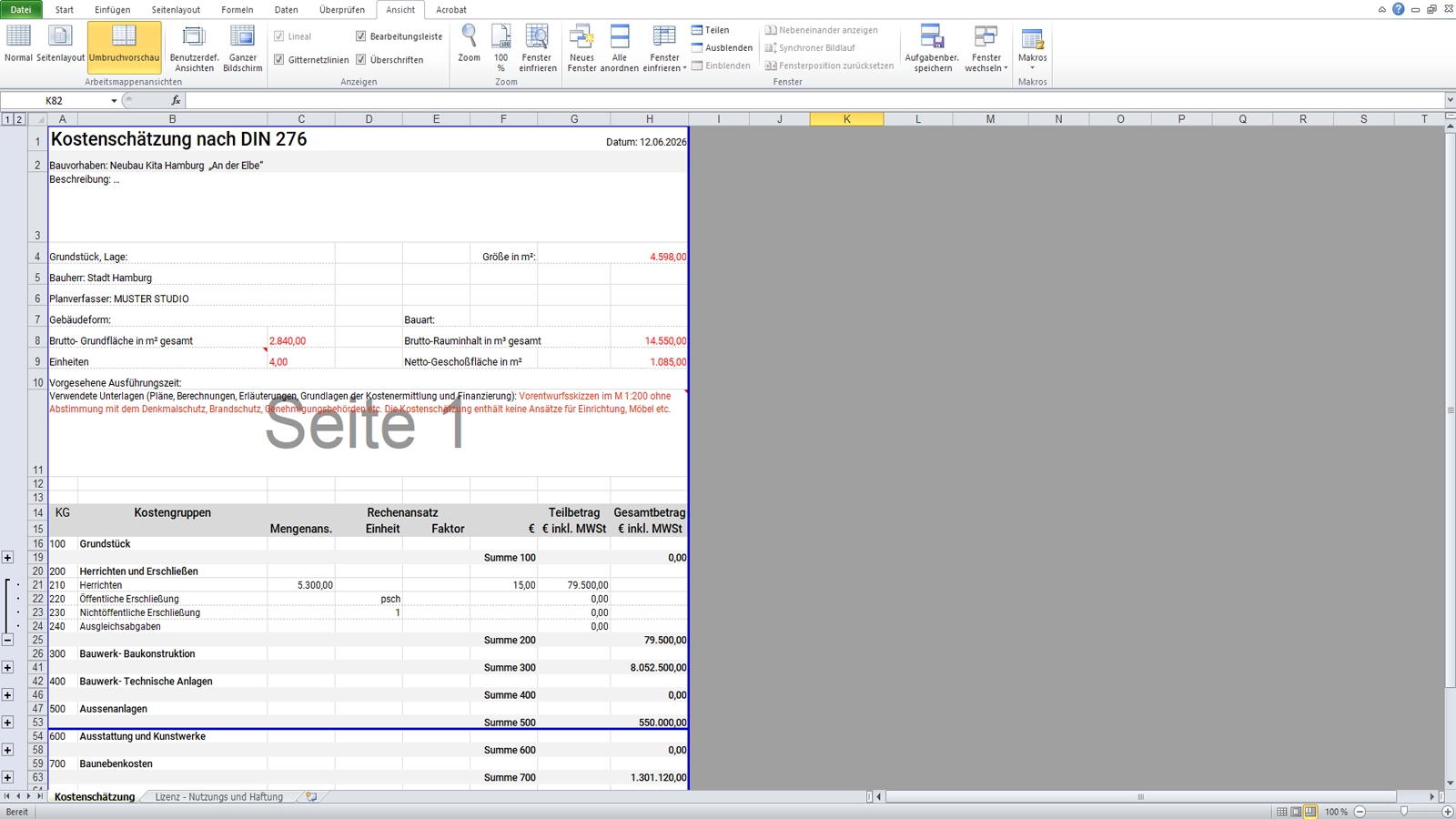Show outline level 2
The image size is (1456, 819).
point(19,119)
